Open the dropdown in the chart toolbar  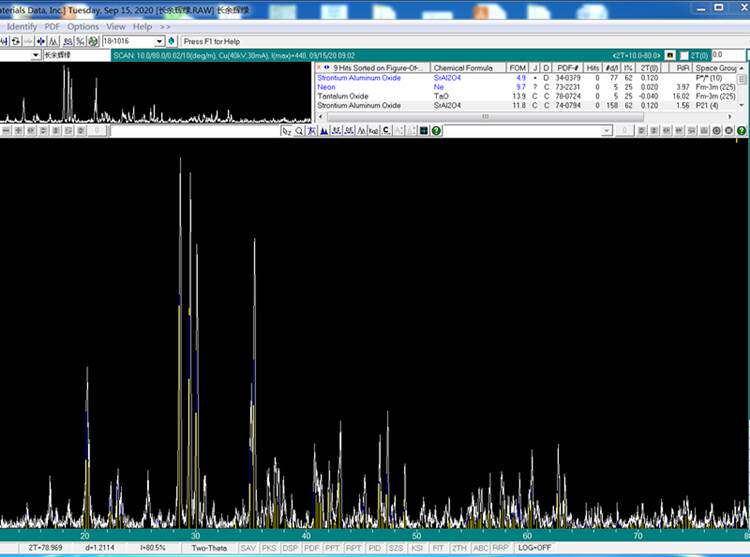(607, 131)
